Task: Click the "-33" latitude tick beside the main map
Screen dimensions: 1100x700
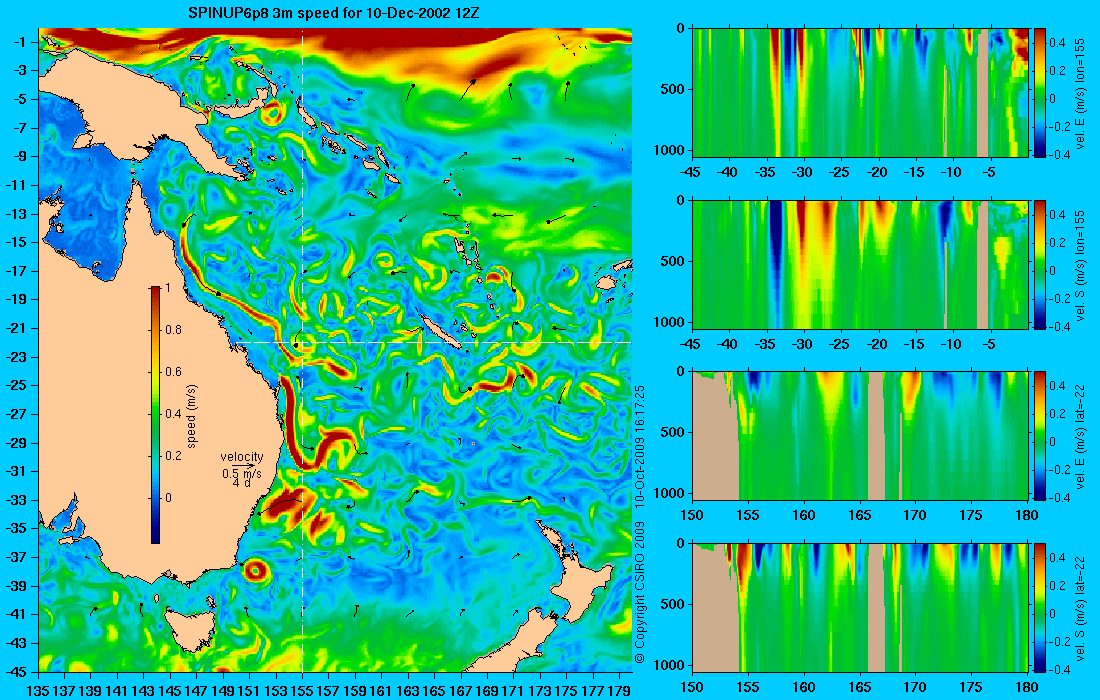Action: (18, 500)
